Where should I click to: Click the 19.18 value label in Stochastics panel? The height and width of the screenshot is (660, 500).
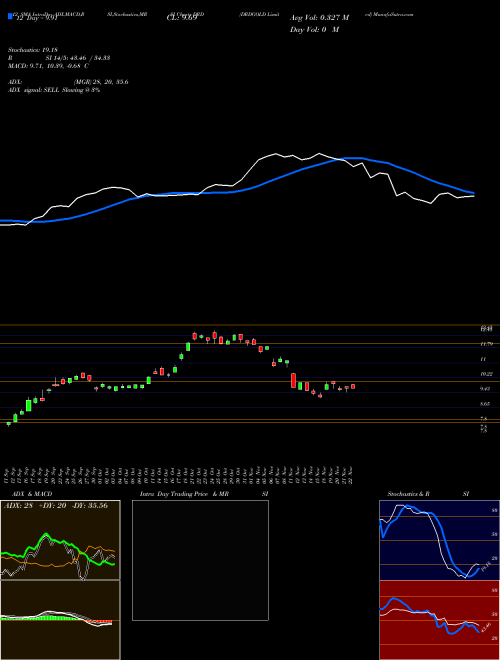click(x=484, y=566)
